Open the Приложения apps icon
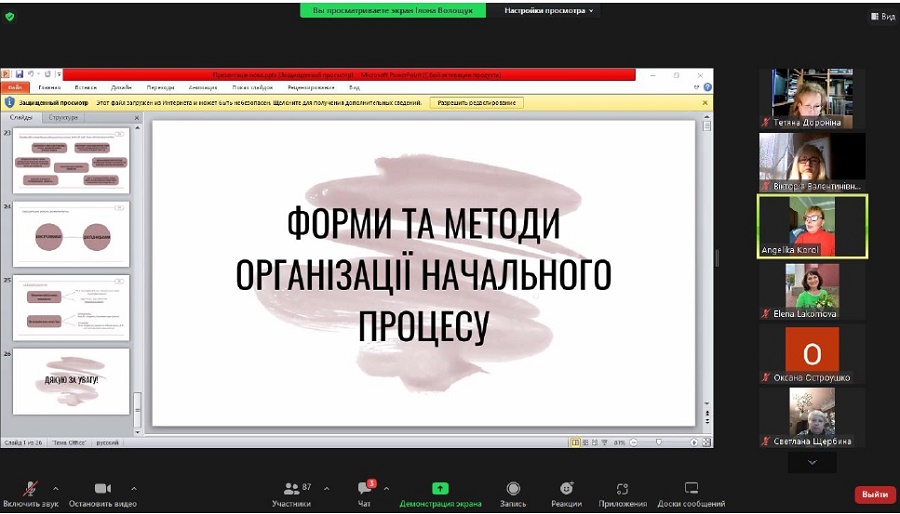This screenshot has height=514, width=900. (x=622, y=488)
